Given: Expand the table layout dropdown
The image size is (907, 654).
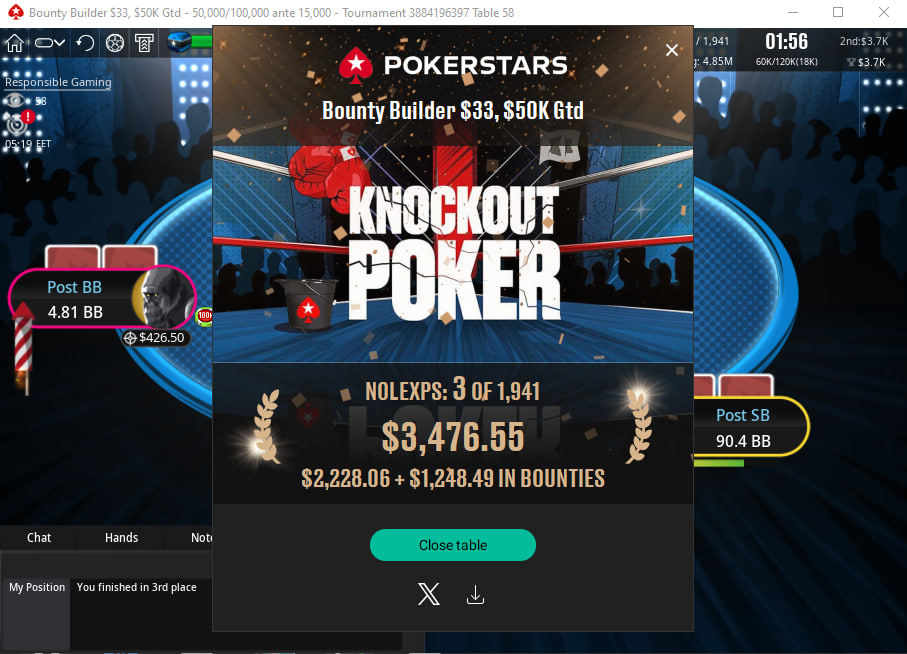Looking at the screenshot, I should [x=49, y=43].
